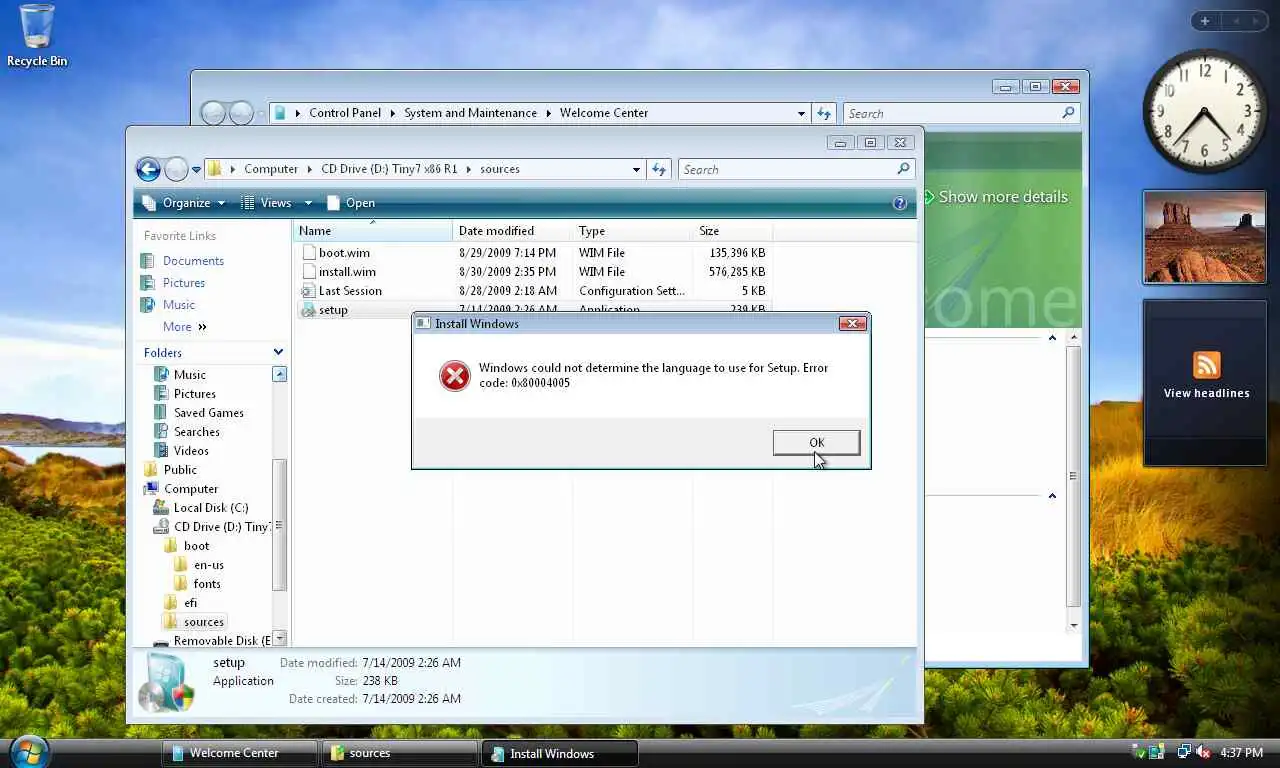The image size is (1280, 768).
Task: Click the Forward arrow in the sources window
Action: pyautogui.click(x=176, y=169)
